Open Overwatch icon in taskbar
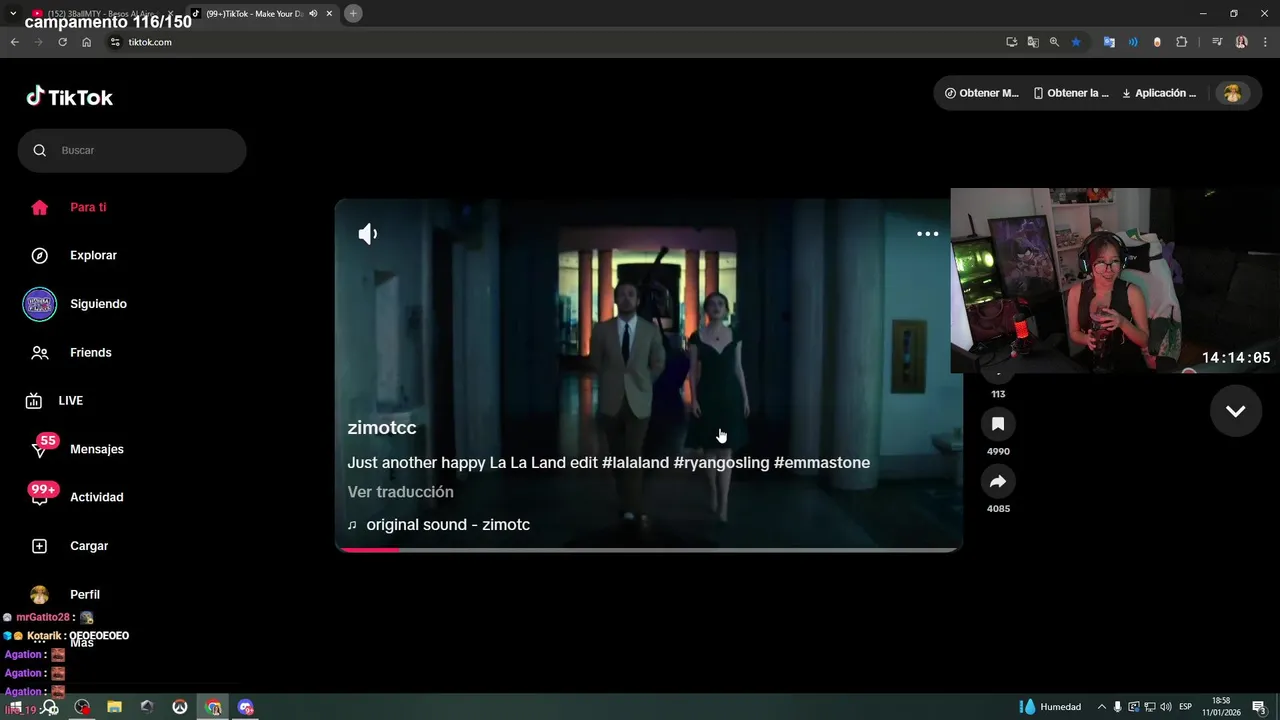Screen dimensions: 1280x720 [x=180, y=707]
